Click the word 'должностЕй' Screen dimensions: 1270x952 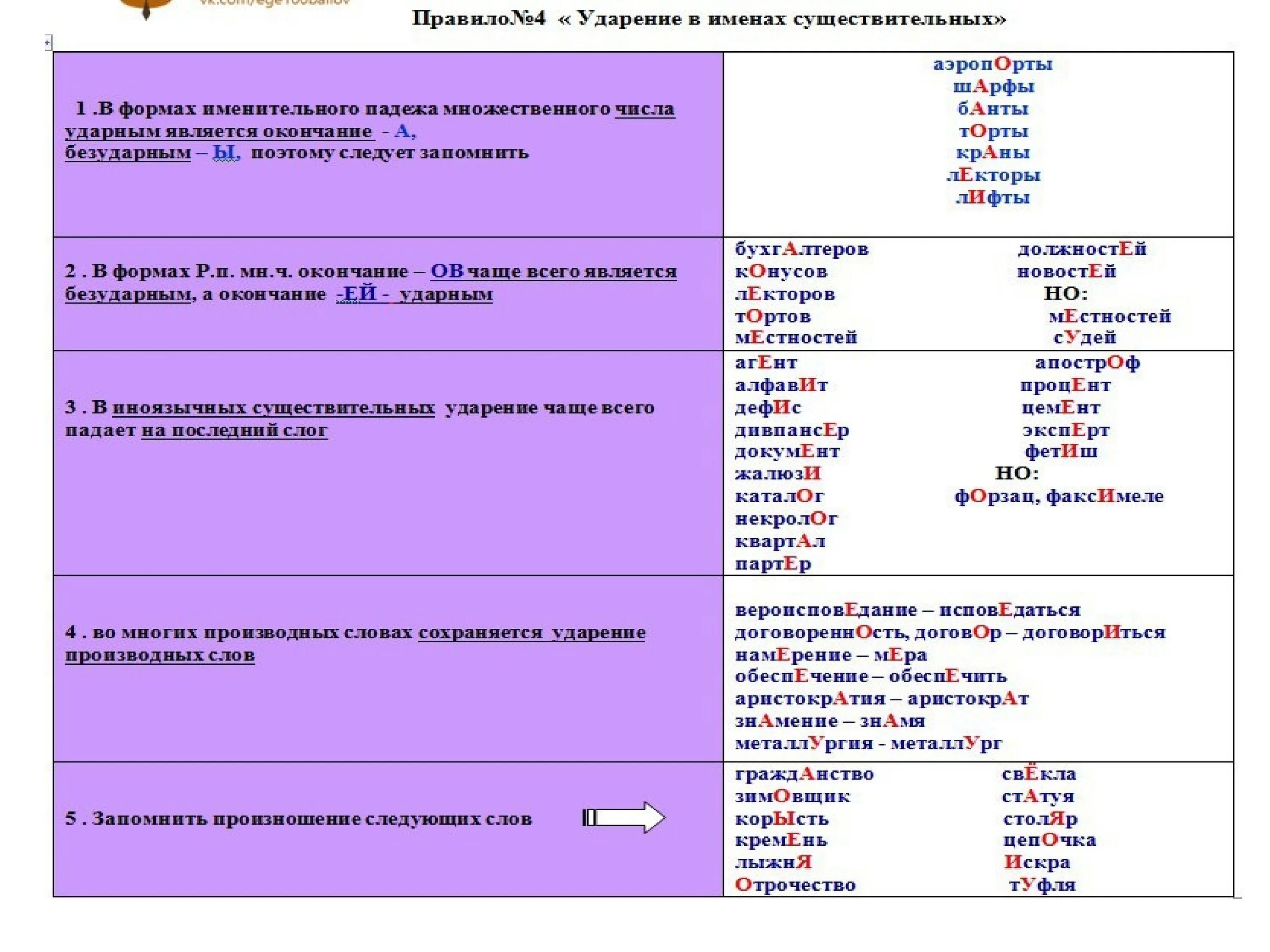[1082, 249]
